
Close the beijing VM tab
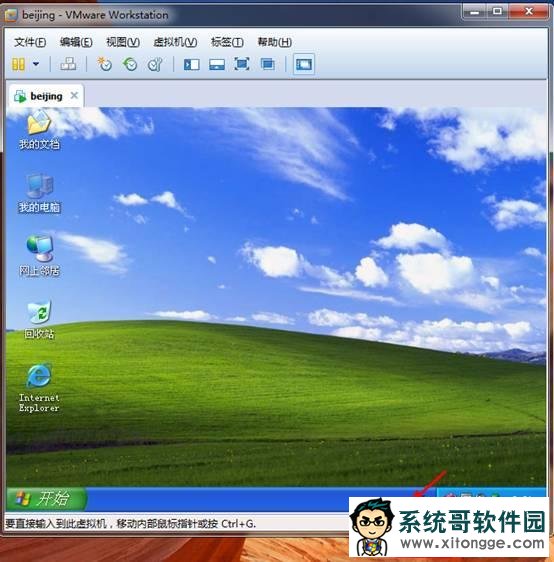point(74,96)
